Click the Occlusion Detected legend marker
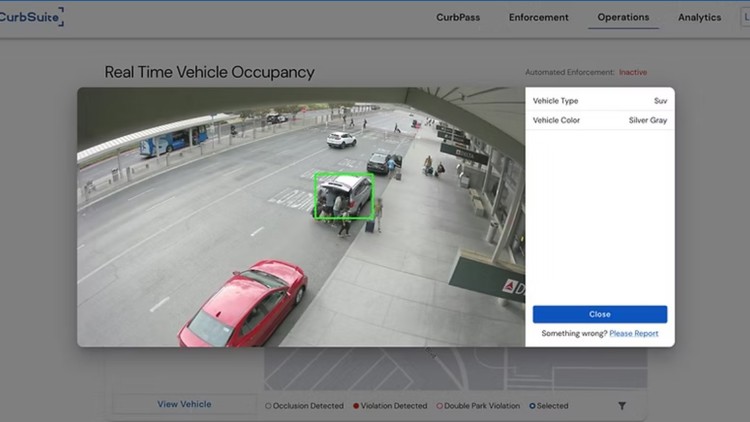This screenshot has width=750, height=422. click(268, 406)
